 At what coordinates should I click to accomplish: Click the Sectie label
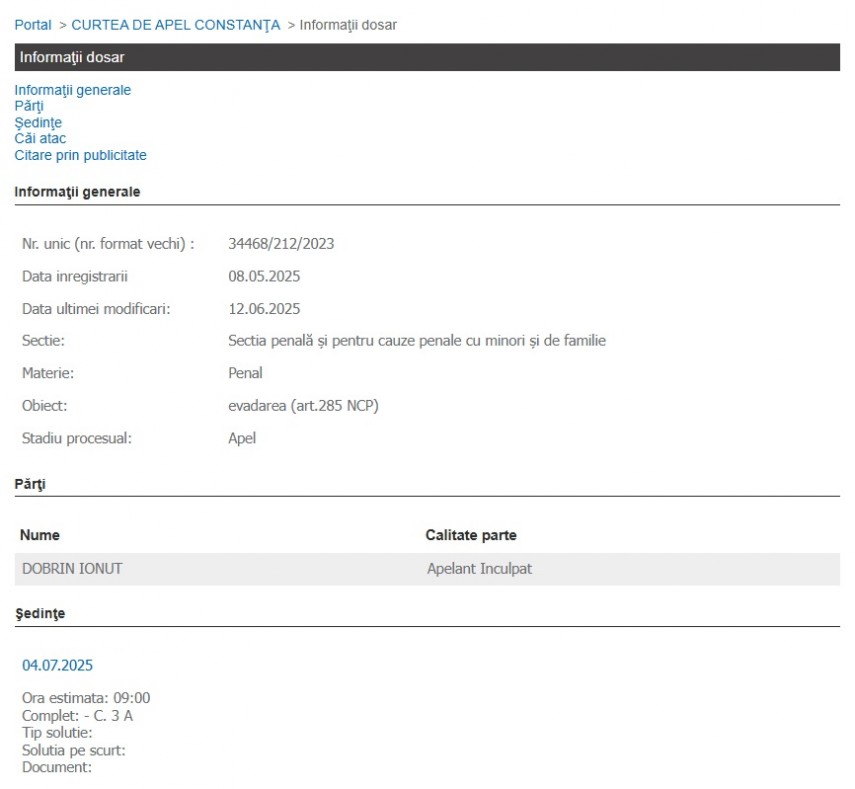tap(43, 341)
